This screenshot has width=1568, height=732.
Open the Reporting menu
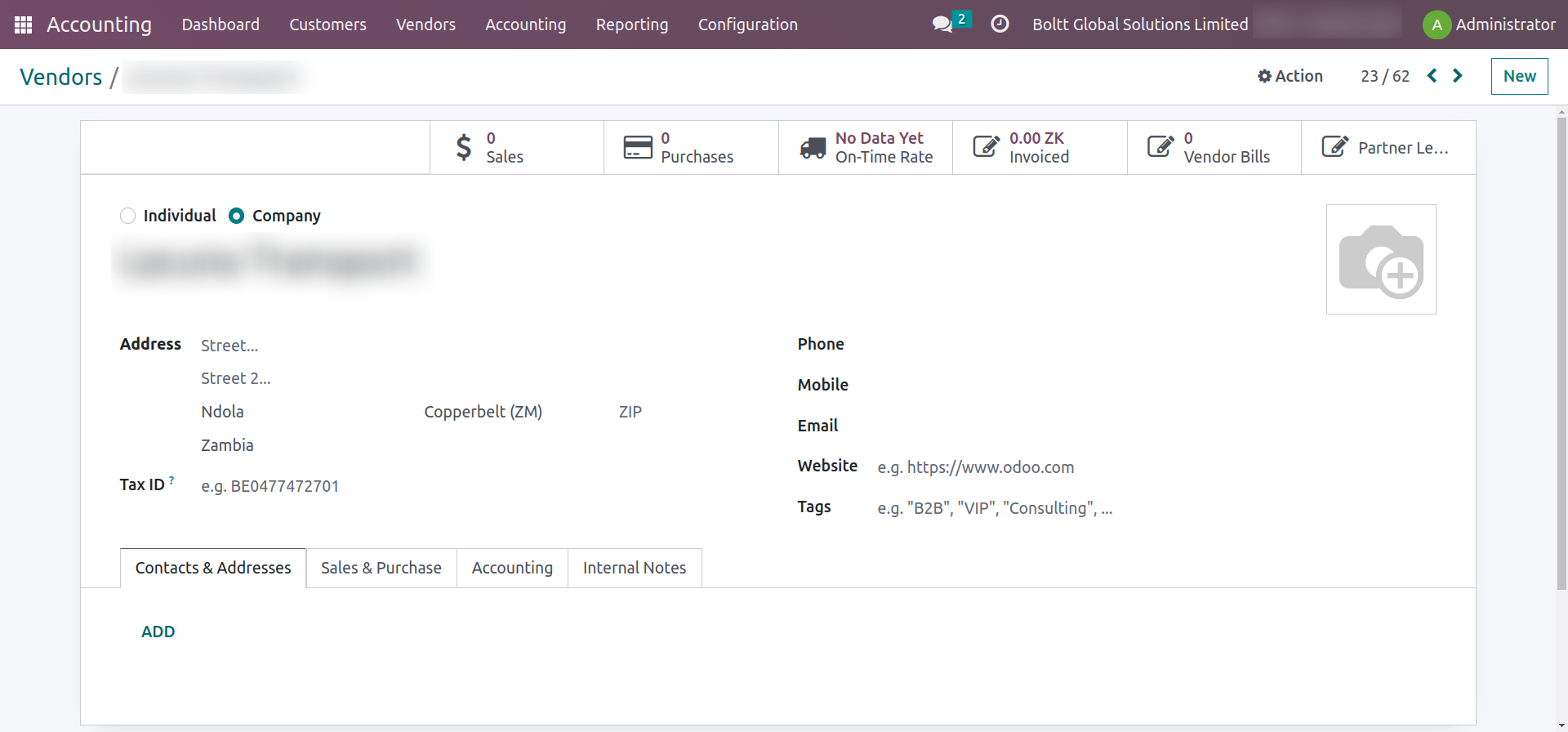click(632, 25)
